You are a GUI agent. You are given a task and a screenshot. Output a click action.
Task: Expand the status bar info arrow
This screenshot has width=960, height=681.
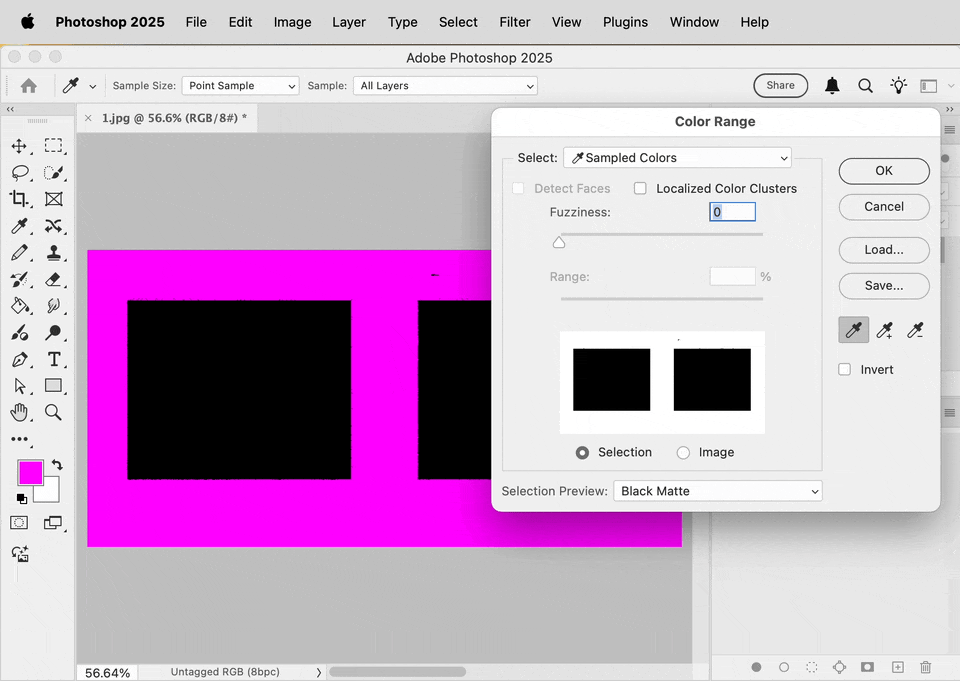point(318,672)
